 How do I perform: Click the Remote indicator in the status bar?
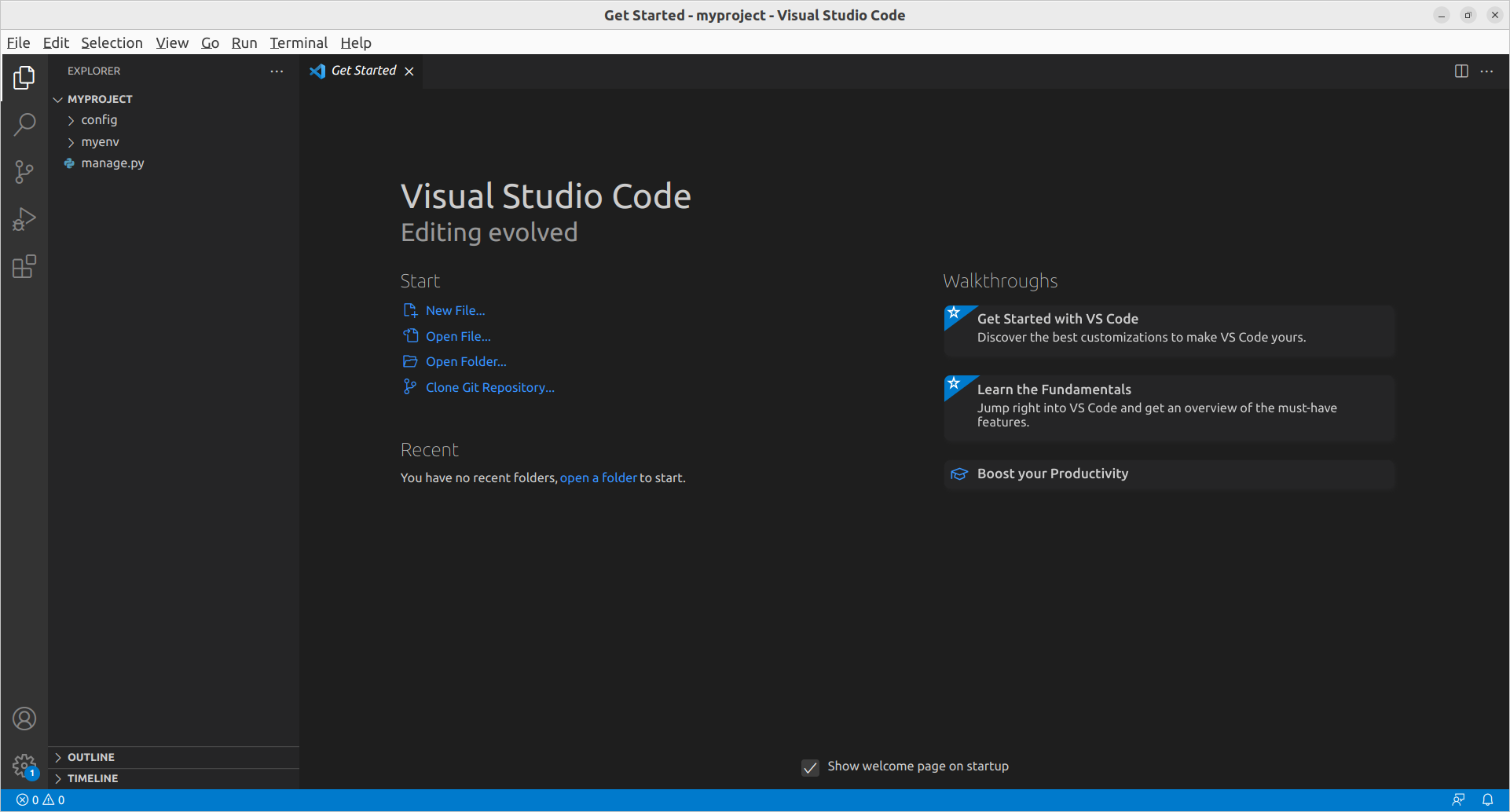tap(1459, 799)
